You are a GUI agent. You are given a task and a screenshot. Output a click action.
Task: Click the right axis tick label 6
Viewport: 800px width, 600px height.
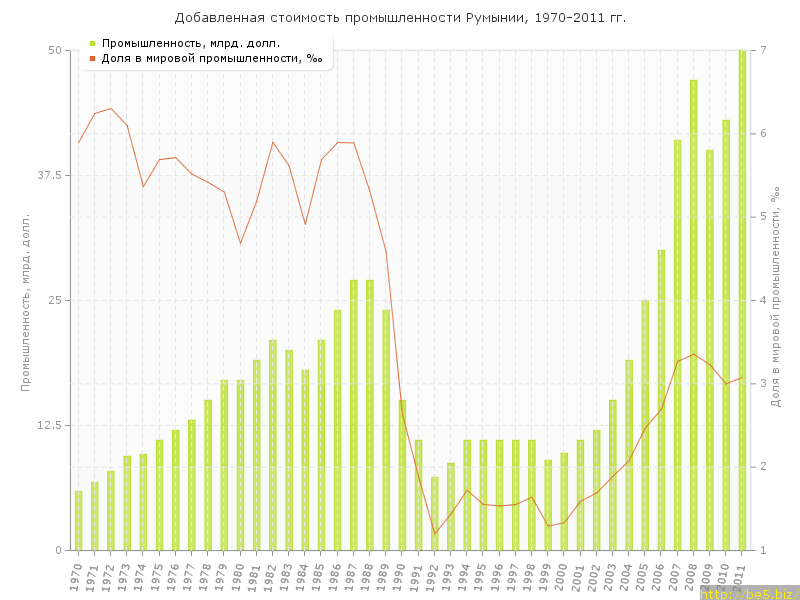click(x=763, y=133)
